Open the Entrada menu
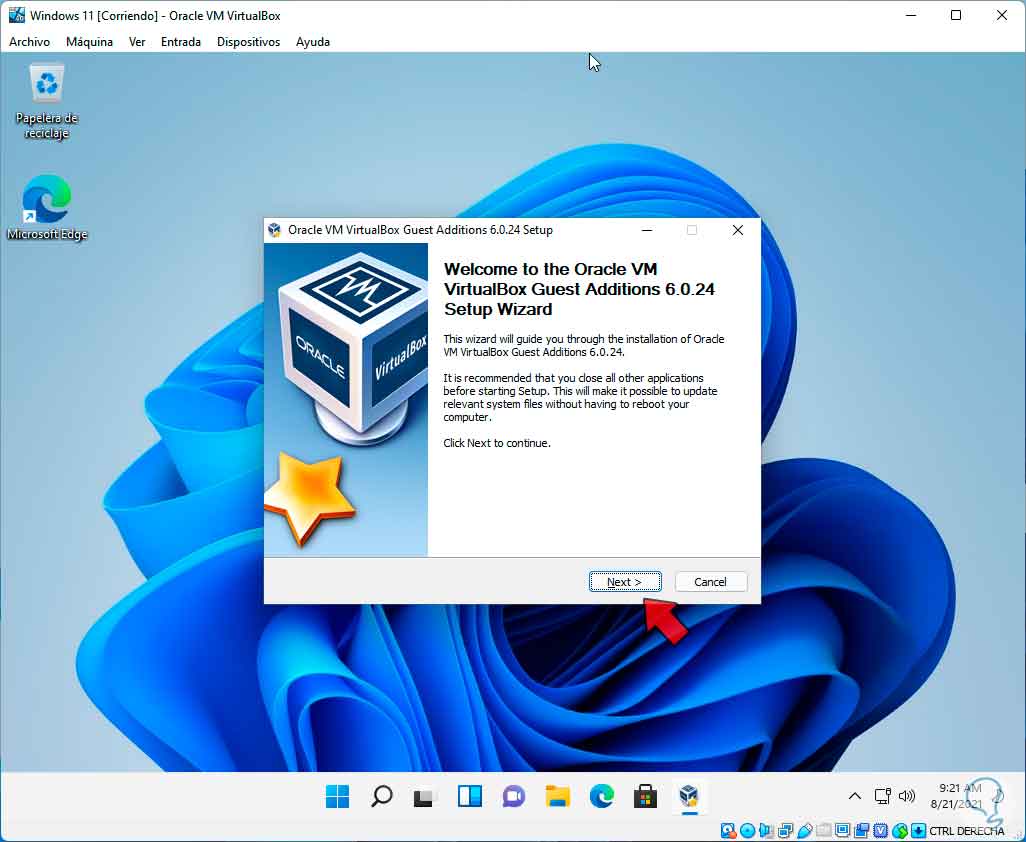The height and width of the screenshot is (842, 1026). pos(181,42)
